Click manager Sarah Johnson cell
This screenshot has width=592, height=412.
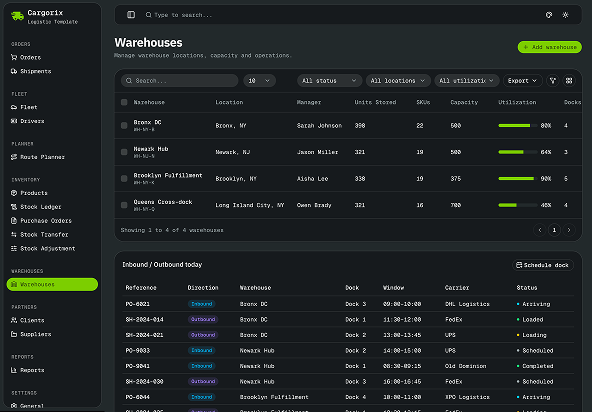(319, 125)
